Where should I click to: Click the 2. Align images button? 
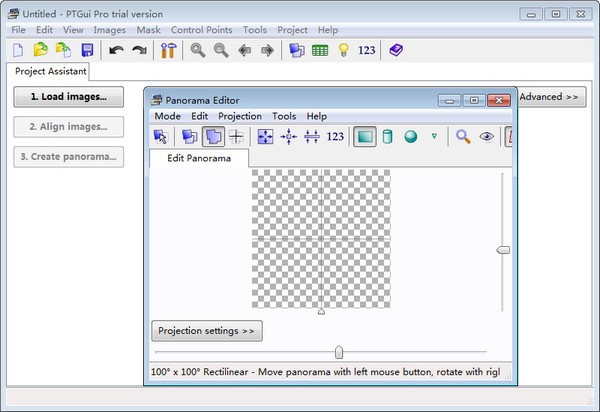[x=68, y=127]
